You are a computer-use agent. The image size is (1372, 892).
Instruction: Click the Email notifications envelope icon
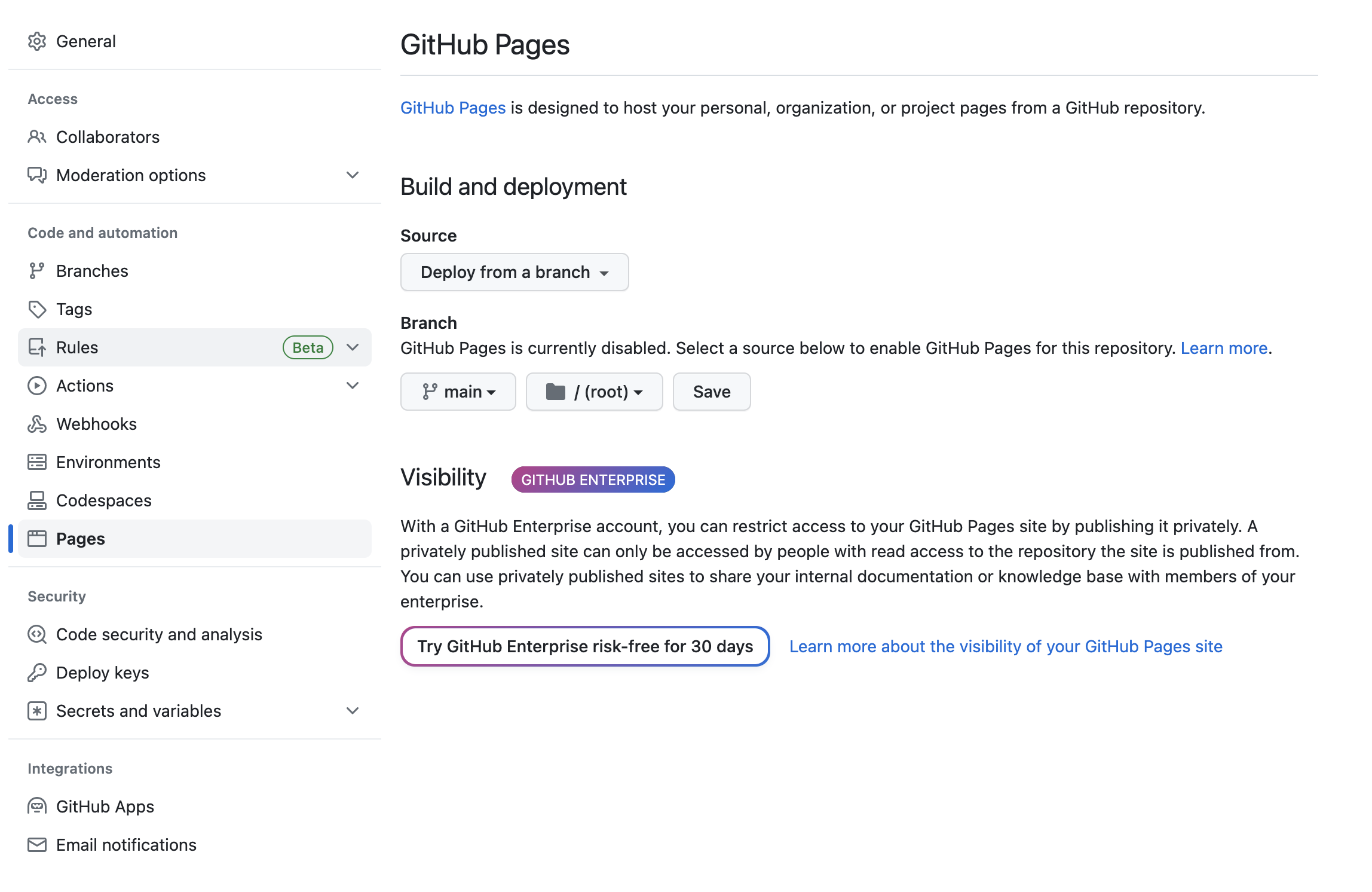37,845
